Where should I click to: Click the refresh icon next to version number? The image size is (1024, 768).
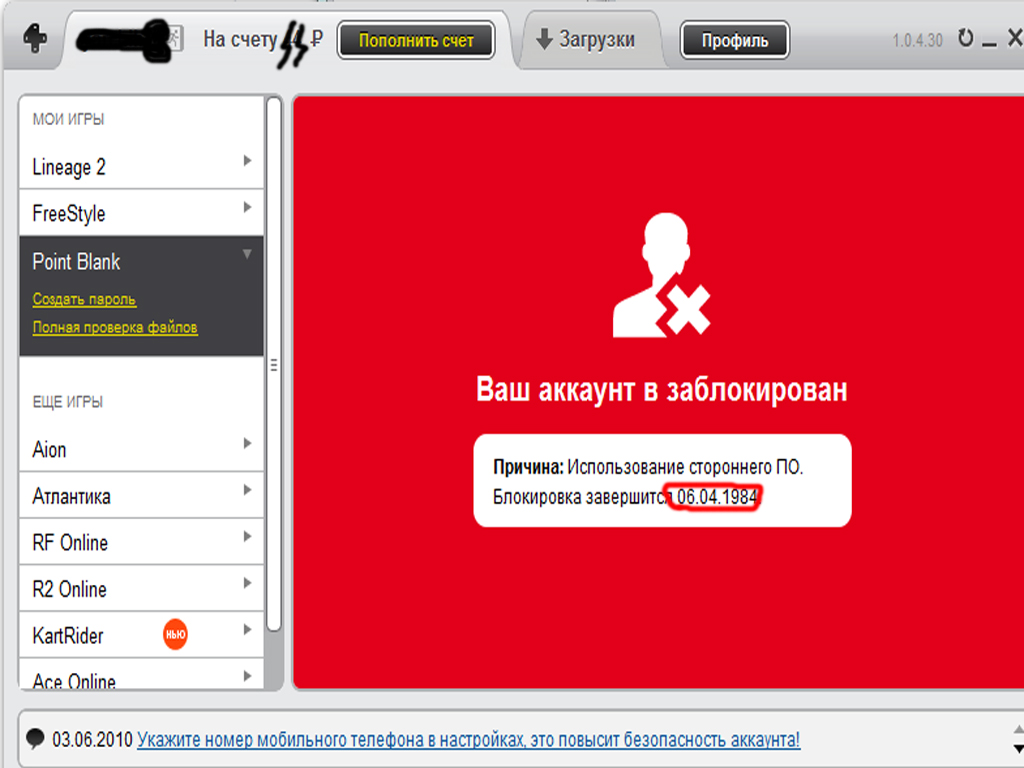[x=965, y=39]
